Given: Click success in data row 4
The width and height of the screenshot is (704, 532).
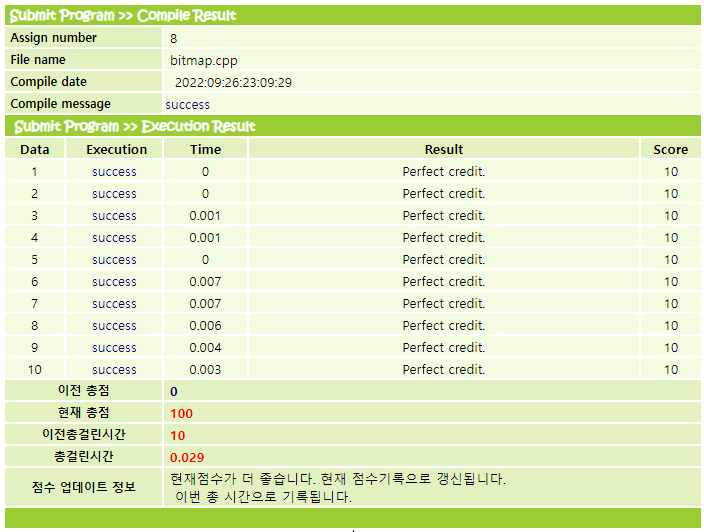Looking at the screenshot, I should tap(114, 238).
